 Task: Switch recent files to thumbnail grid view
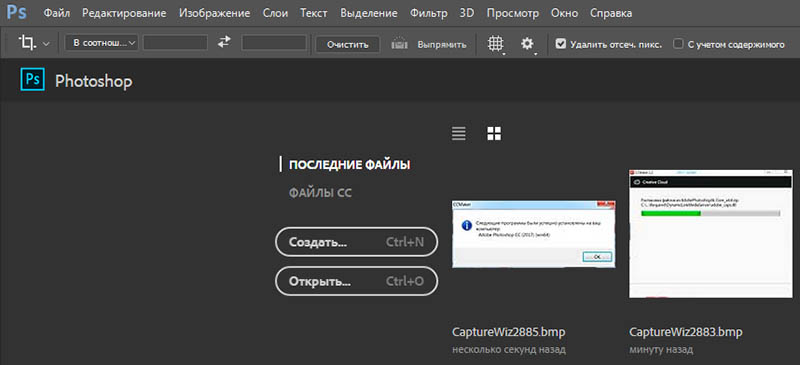494,134
